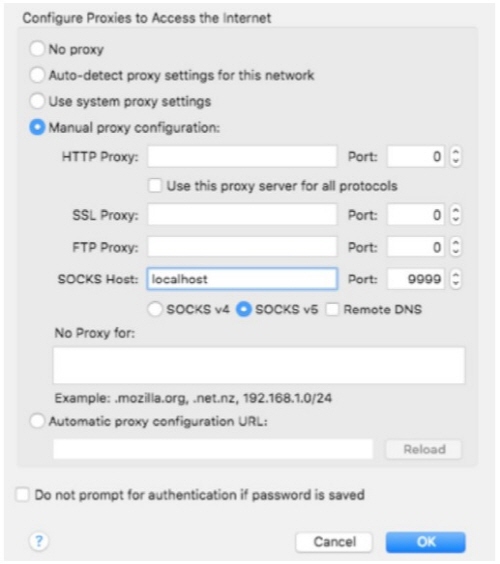Click into the No Proxy for text area
Viewport: 500px width, 564px height.
click(259, 365)
